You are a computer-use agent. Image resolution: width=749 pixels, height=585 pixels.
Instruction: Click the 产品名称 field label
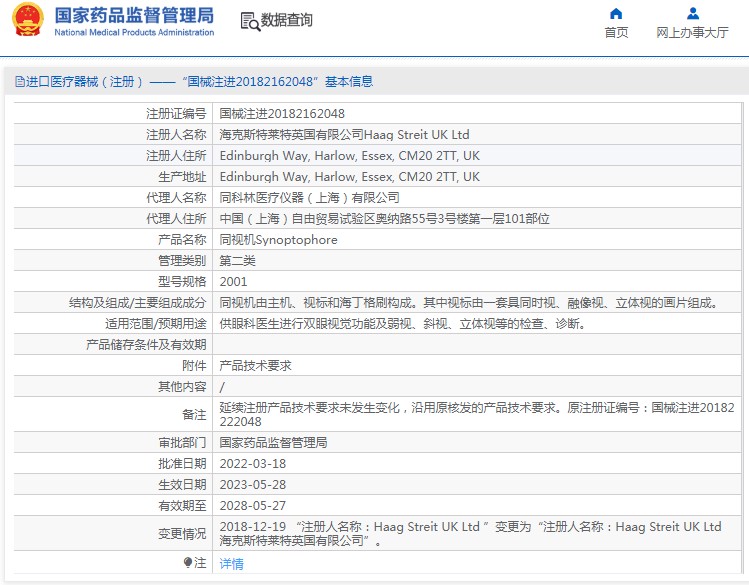pyautogui.click(x=182, y=240)
